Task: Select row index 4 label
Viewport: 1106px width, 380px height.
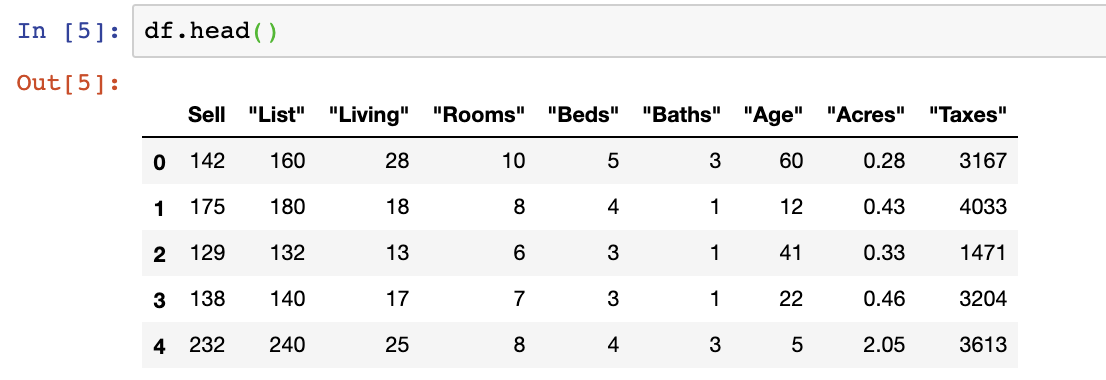Action: (x=159, y=345)
